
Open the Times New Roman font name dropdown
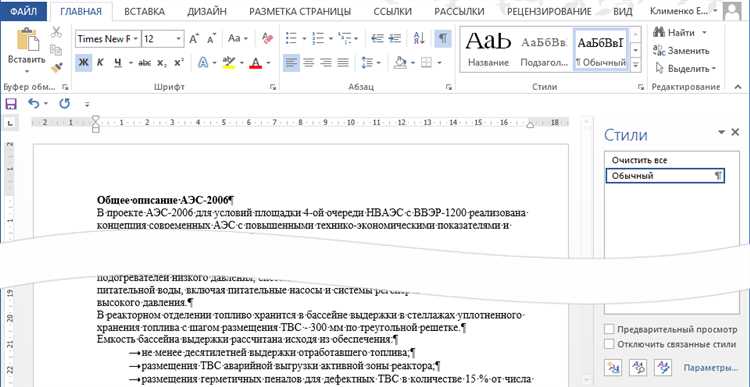click(x=136, y=39)
